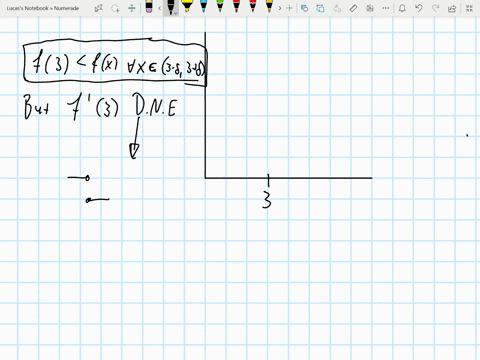
Task: Pick the second red pen
Action: [252, 7]
